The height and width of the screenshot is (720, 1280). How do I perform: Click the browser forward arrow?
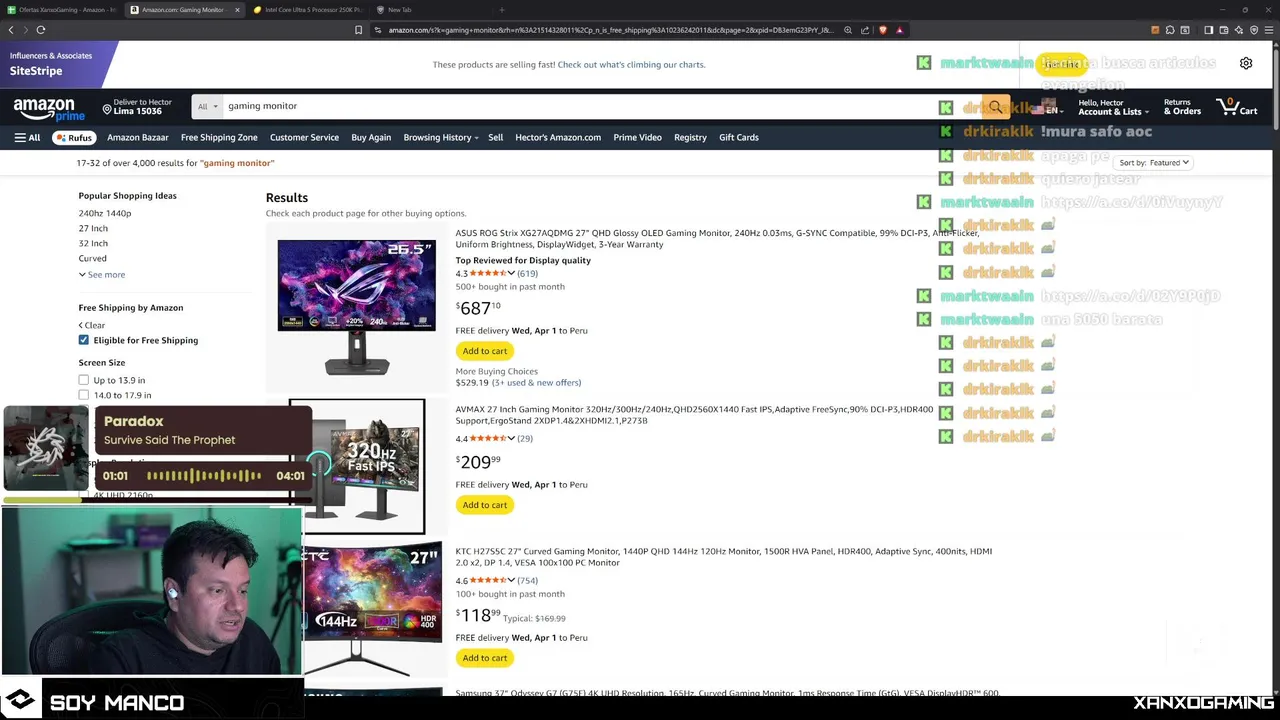pyautogui.click(x=25, y=30)
